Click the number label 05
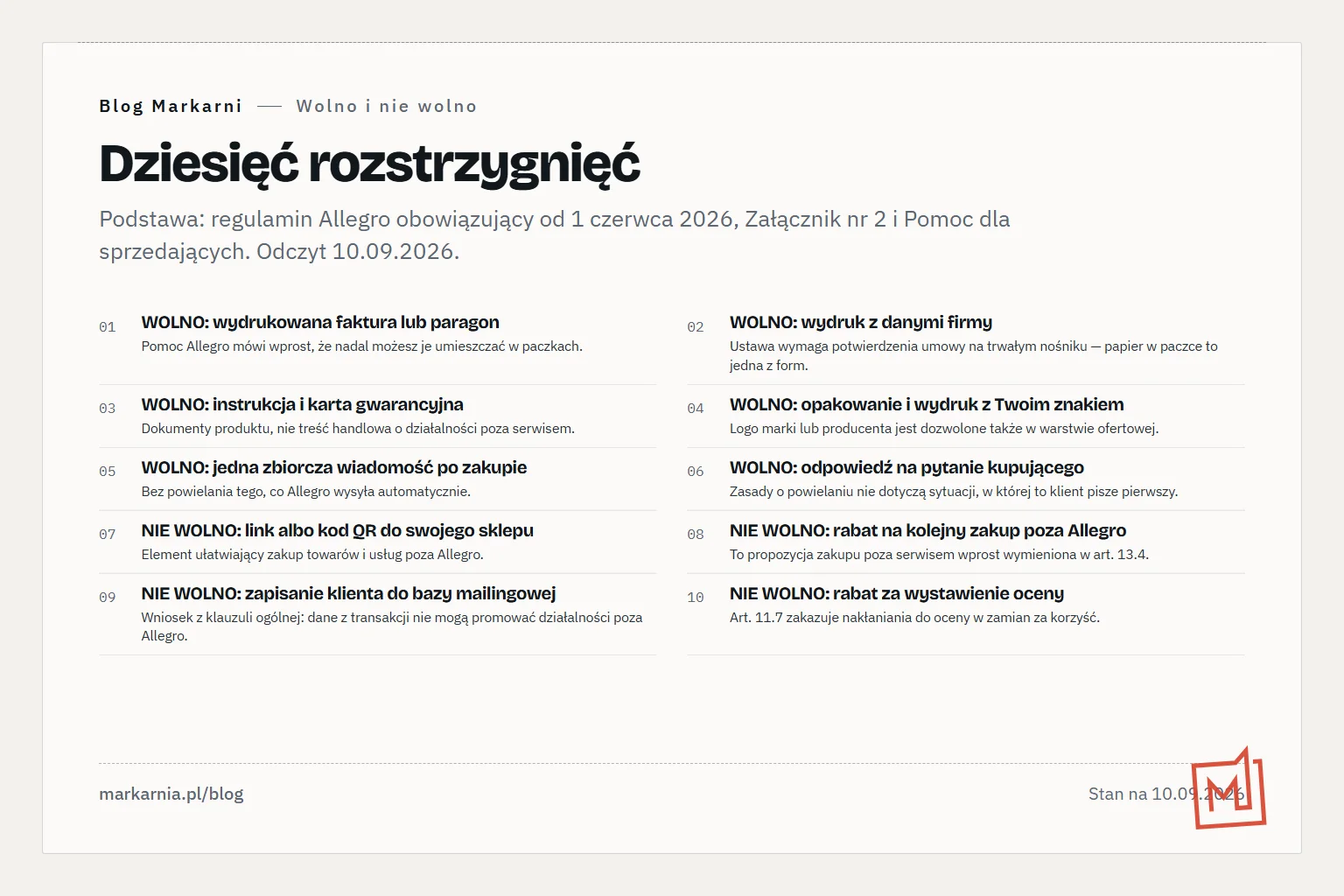1344x896 pixels. pos(108,472)
